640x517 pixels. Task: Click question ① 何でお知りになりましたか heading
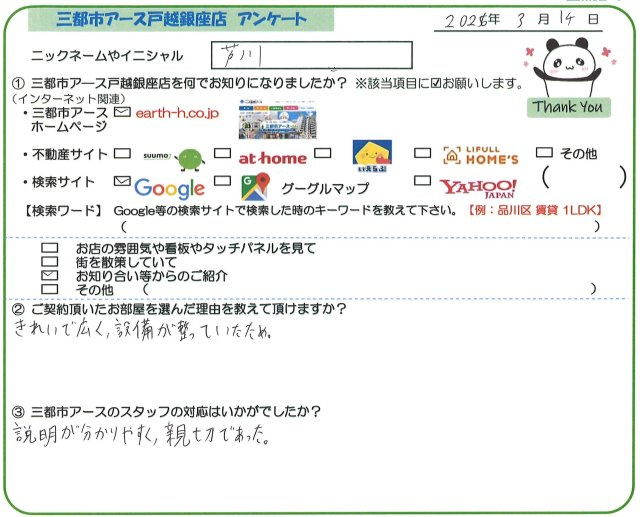(180, 84)
